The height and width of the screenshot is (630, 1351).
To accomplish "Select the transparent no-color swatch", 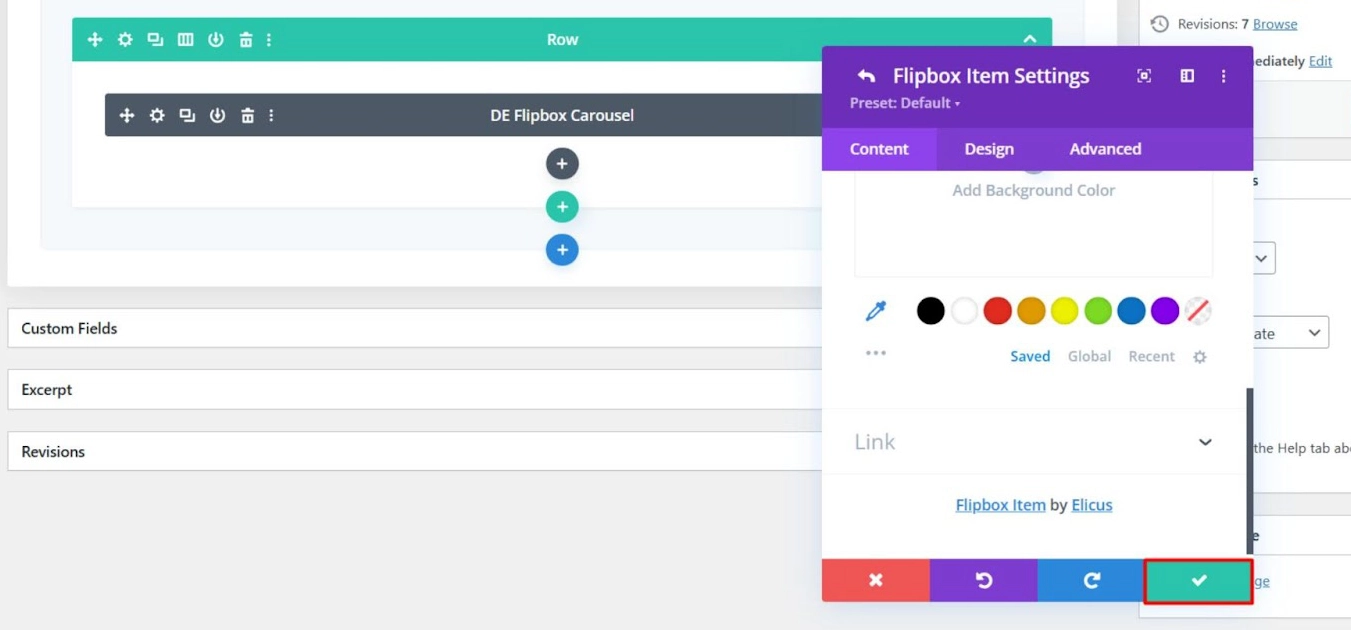I will pyautogui.click(x=1198, y=311).
